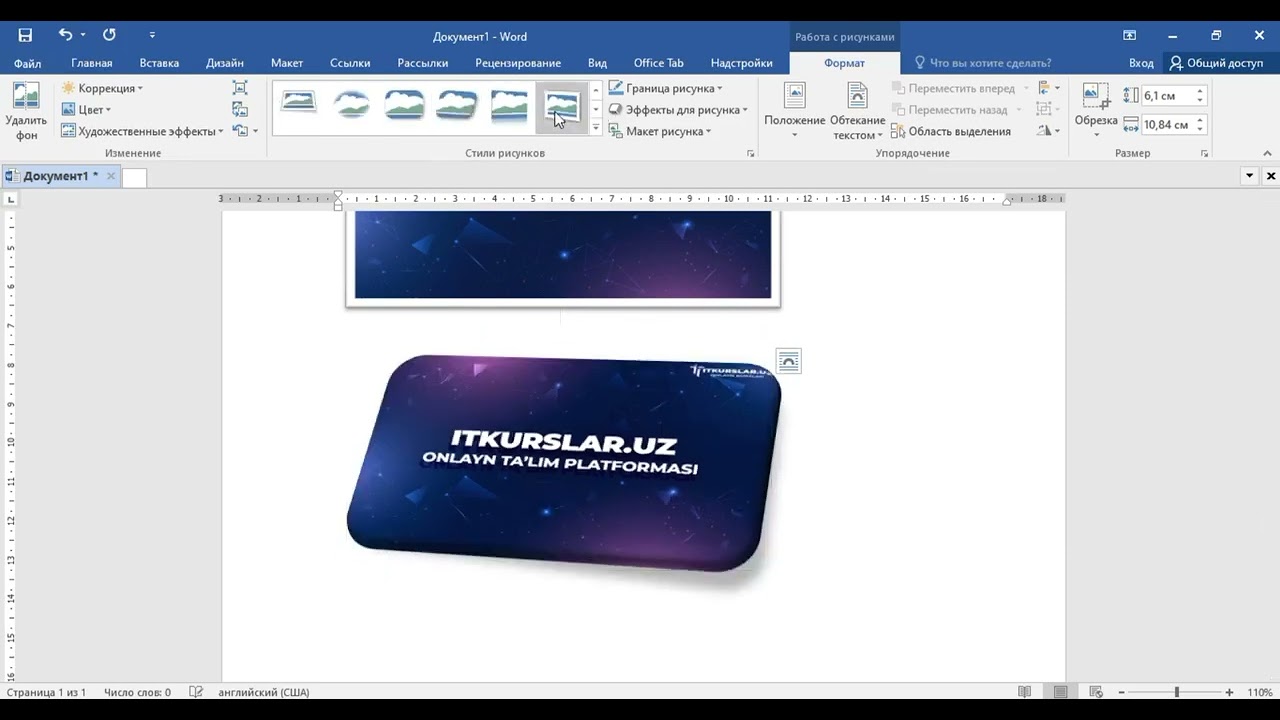Switch to the Ссылки tab

pyautogui.click(x=350, y=63)
